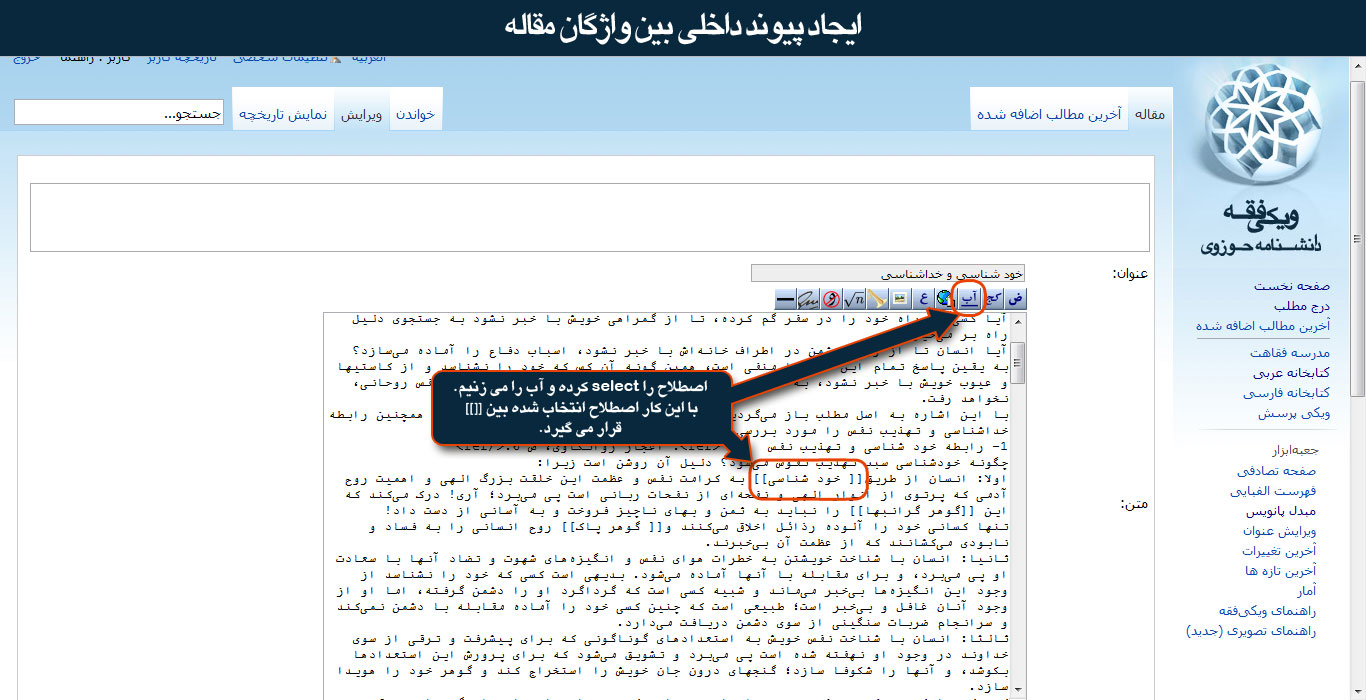Image resolution: width=1366 pixels, height=700 pixels.
Task: Click the internal link (آب) toolbar icon
Action: tap(969, 298)
